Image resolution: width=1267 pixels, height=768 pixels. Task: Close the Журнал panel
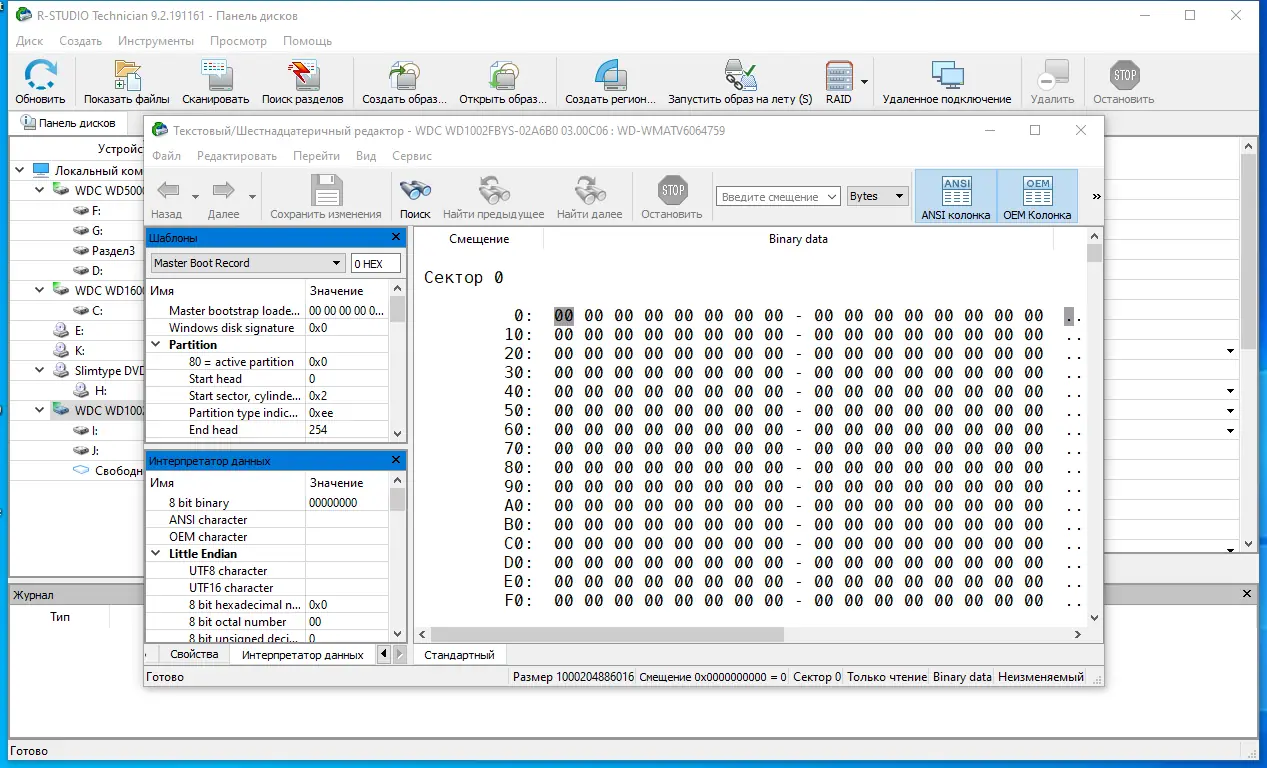(x=1247, y=594)
